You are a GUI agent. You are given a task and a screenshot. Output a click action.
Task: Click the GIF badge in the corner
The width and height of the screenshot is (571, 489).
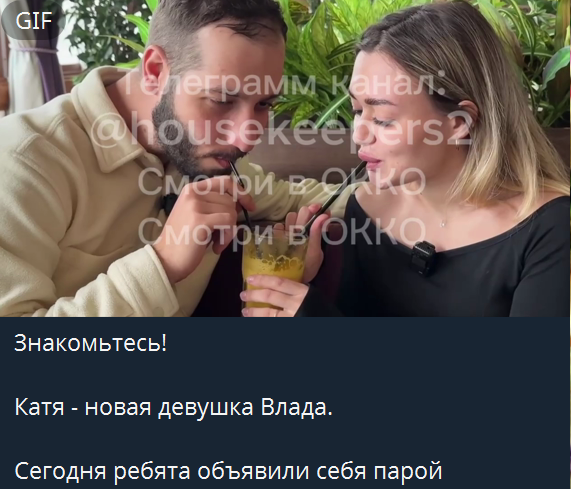click(x=33, y=20)
